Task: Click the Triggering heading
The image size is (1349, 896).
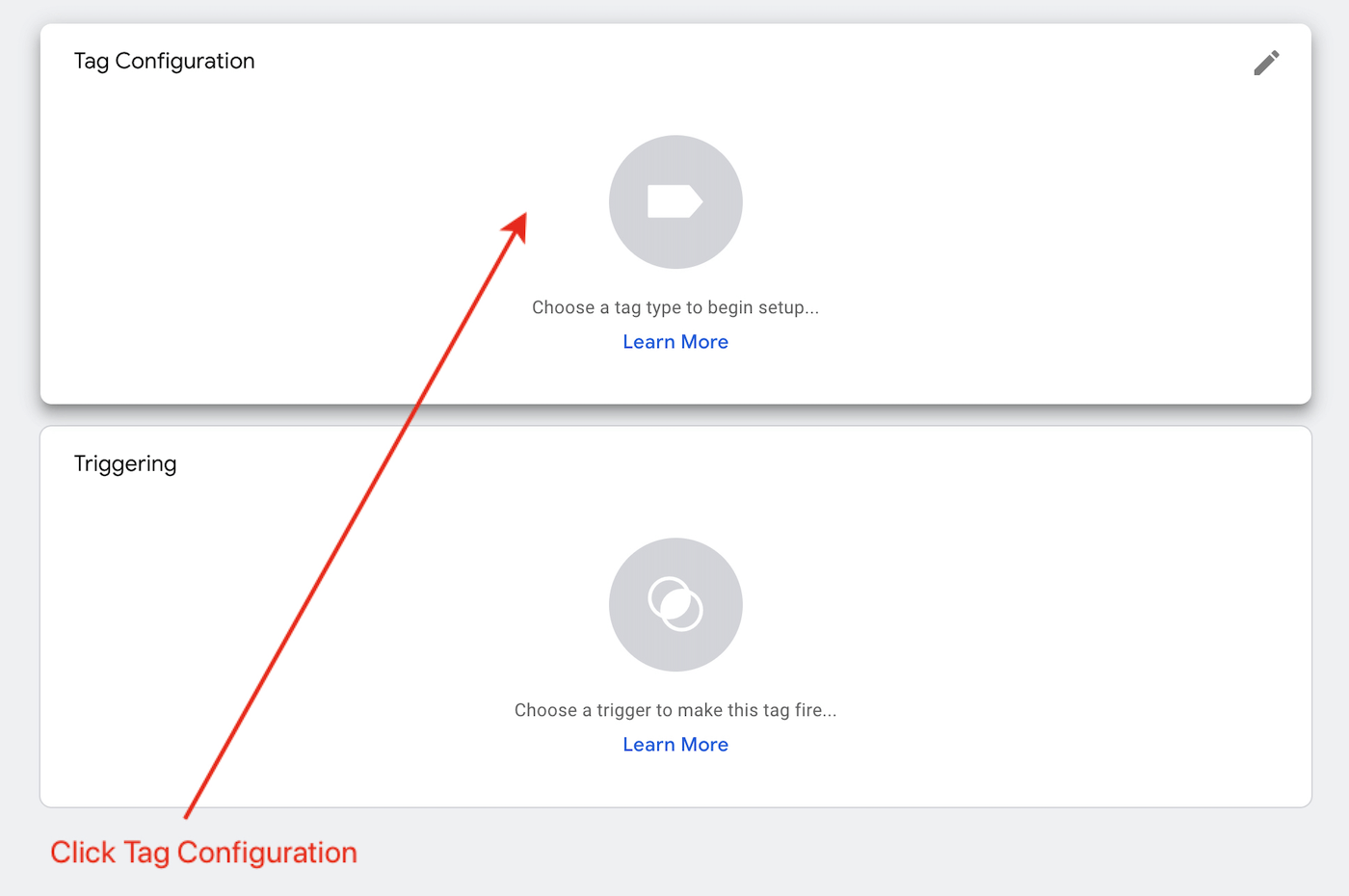Action: point(125,464)
